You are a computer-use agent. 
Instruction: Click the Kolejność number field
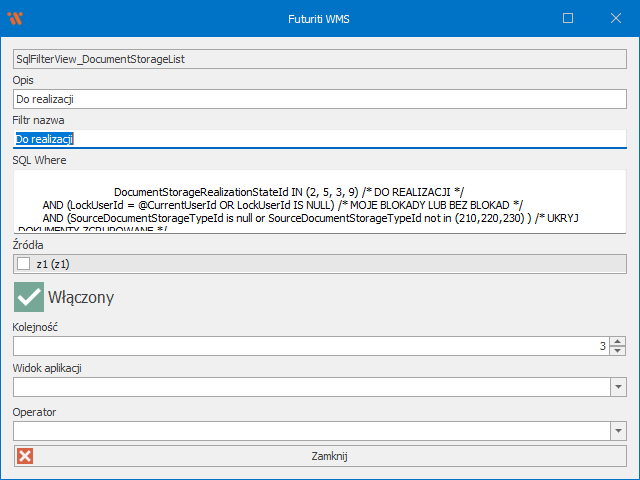pos(300,346)
